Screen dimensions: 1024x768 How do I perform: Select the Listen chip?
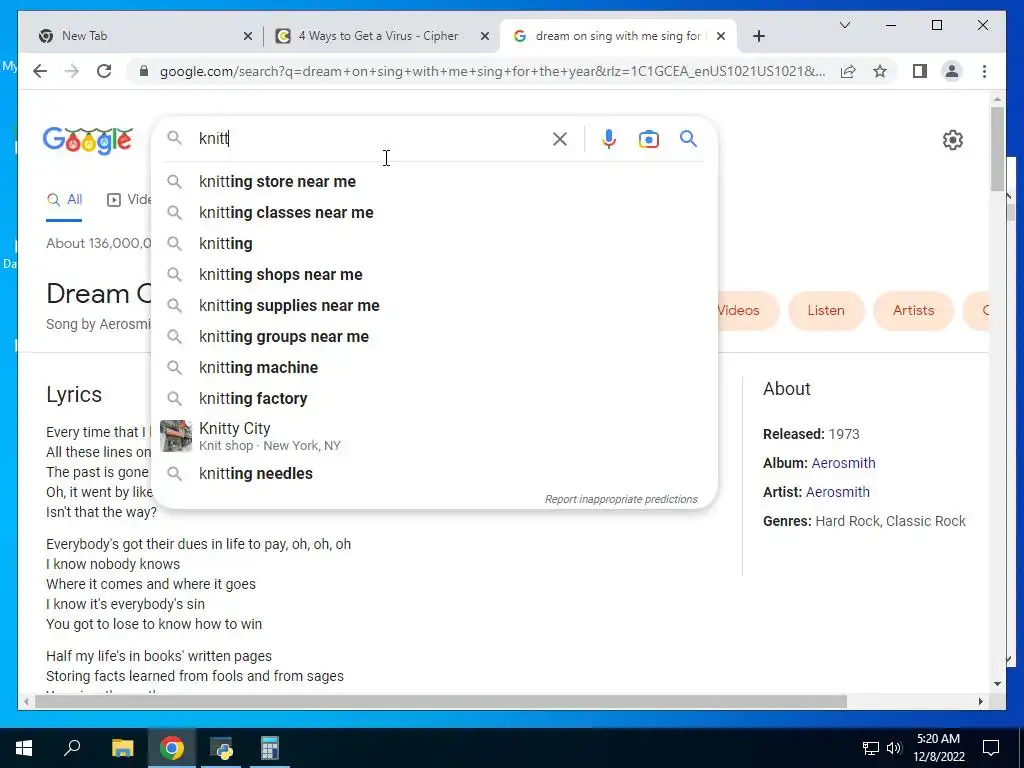point(826,311)
